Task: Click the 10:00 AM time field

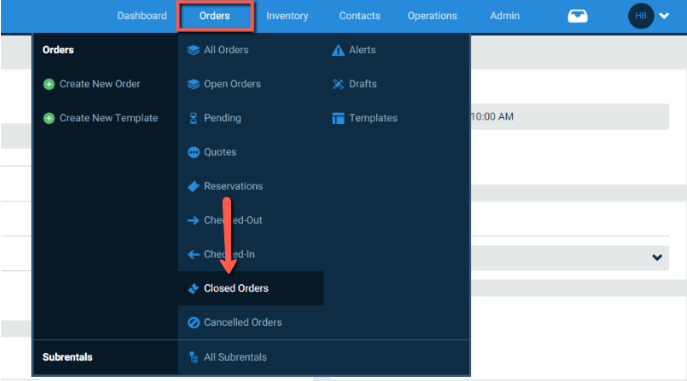Action: (x=570, y=116)
